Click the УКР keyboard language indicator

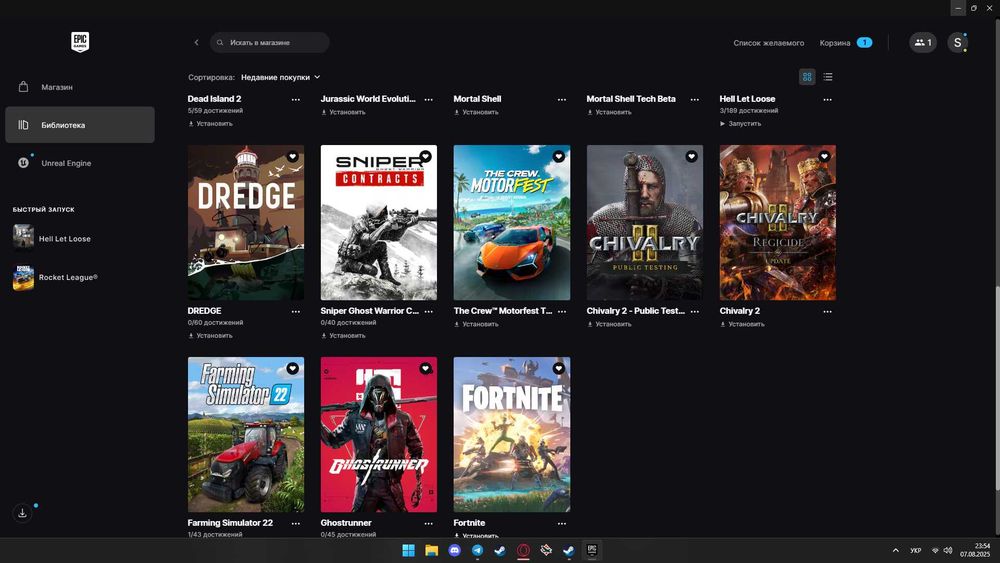(916, 550)
